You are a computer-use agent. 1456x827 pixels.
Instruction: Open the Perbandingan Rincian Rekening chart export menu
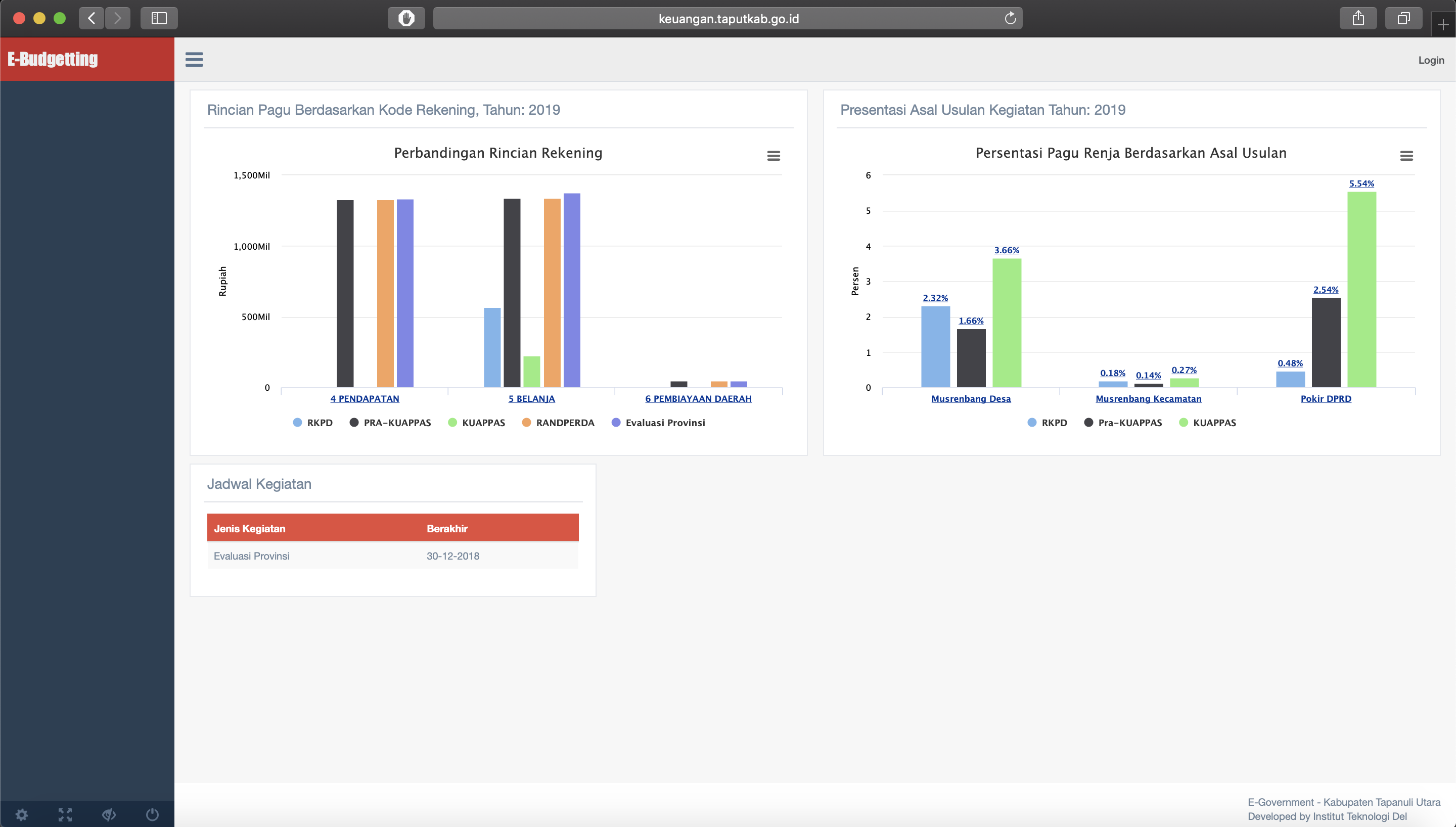click(773, 156)
